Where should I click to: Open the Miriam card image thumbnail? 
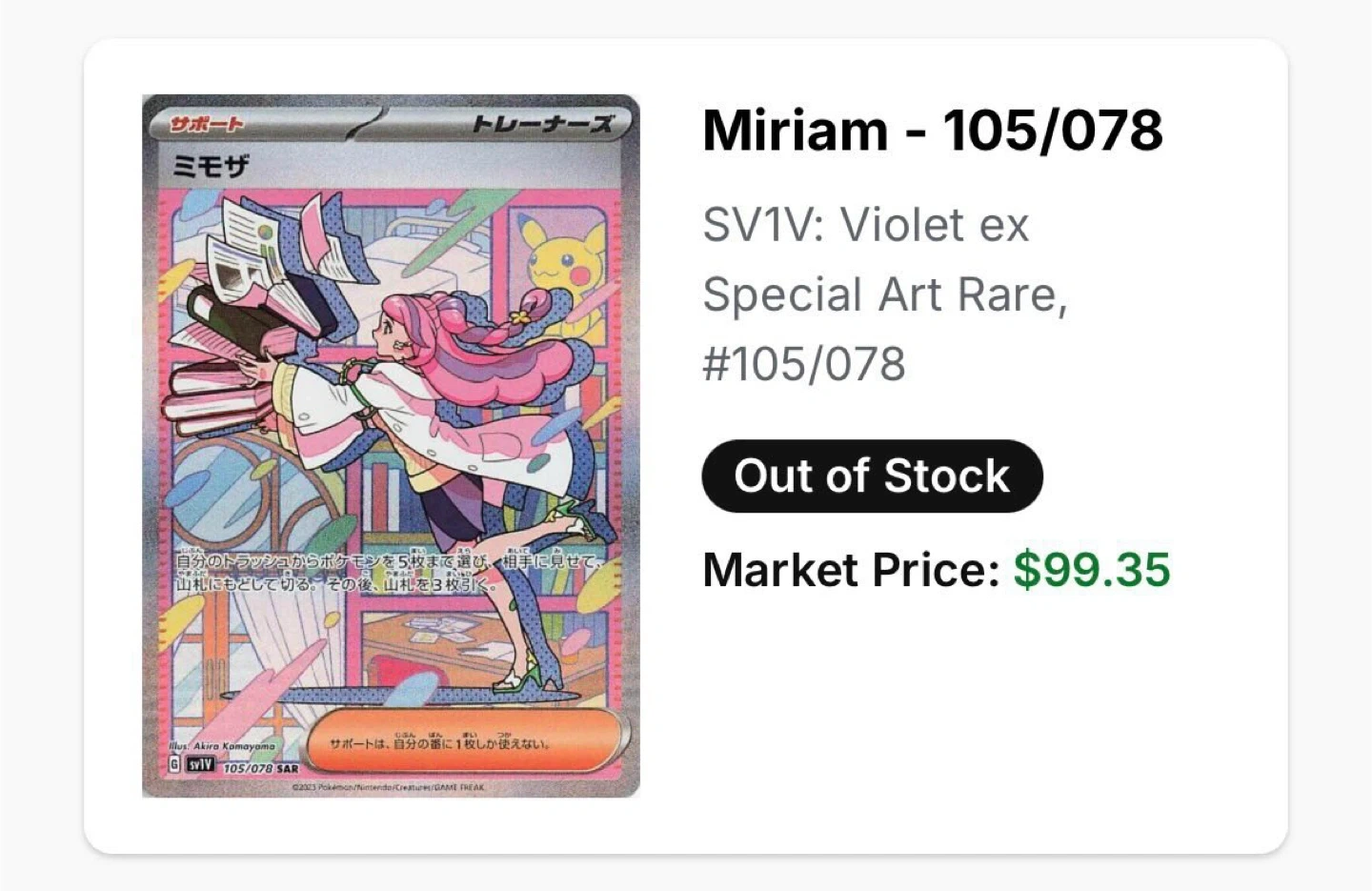391,445
